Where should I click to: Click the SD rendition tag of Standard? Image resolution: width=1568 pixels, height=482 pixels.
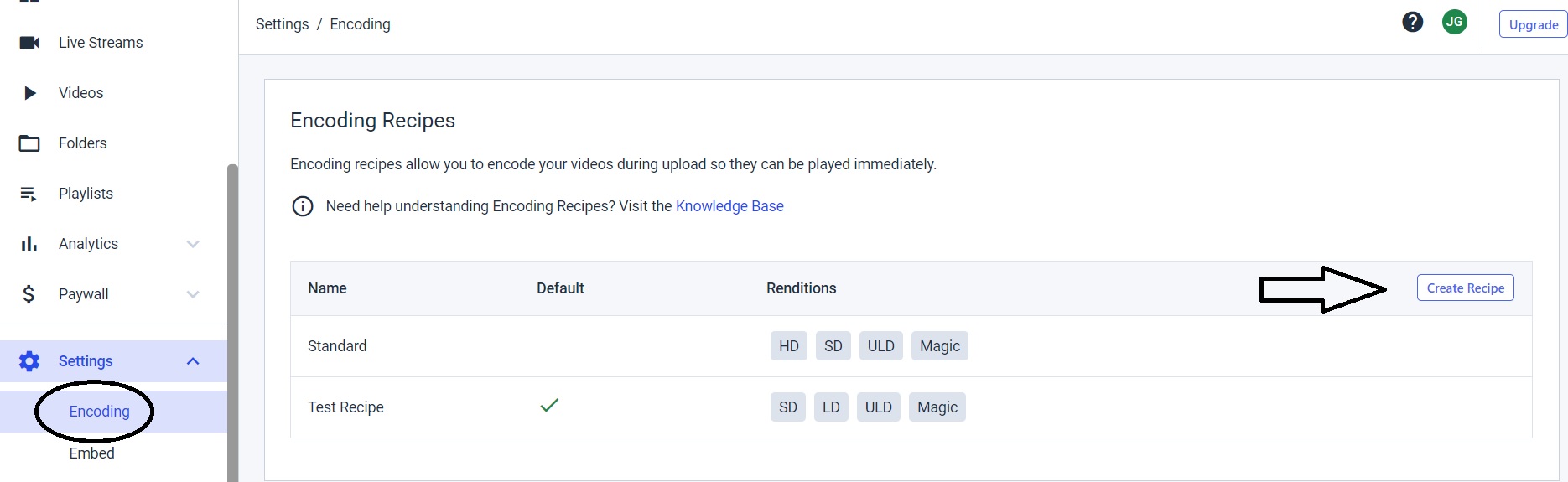tap(833, 346)
